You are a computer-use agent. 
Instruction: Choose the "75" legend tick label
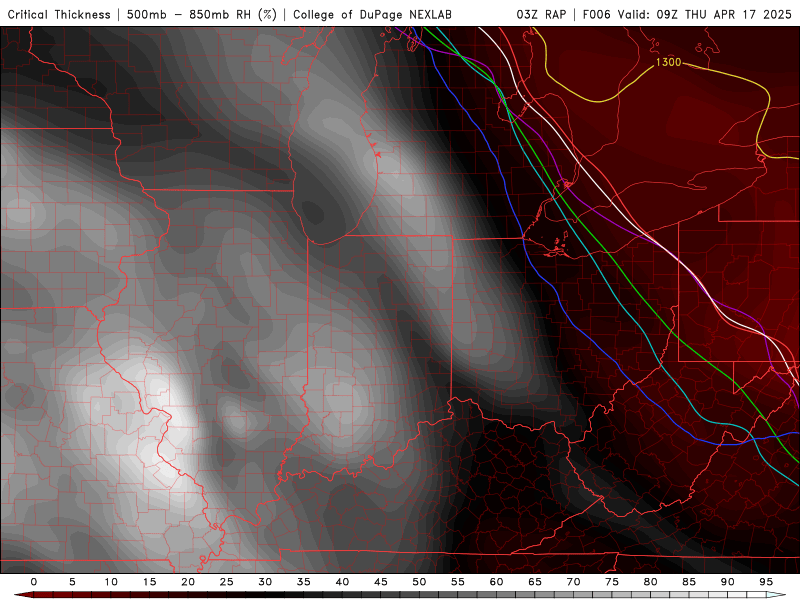pos(612,582)
